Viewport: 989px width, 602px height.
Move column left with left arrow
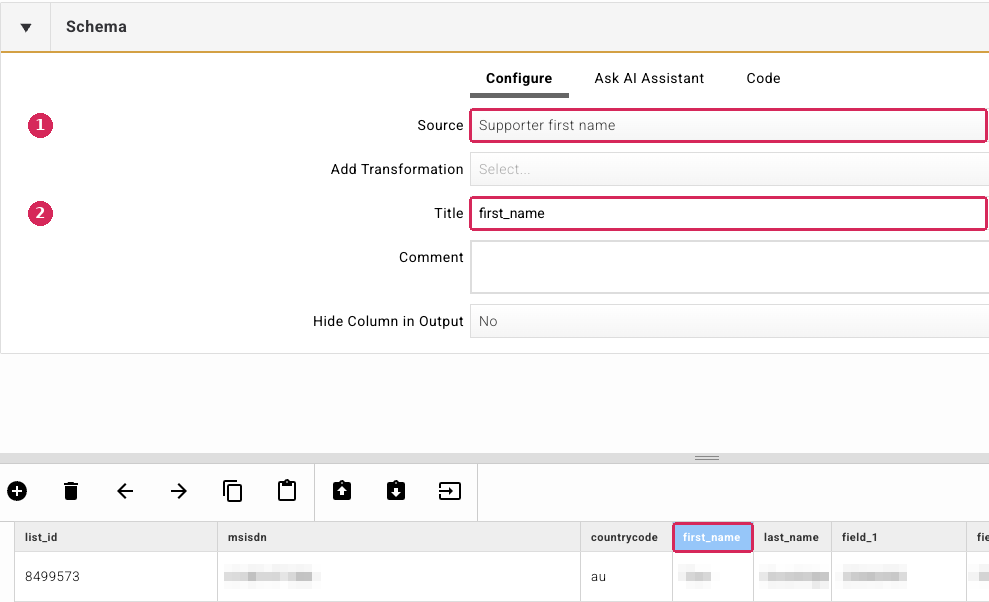click(125, 491)
